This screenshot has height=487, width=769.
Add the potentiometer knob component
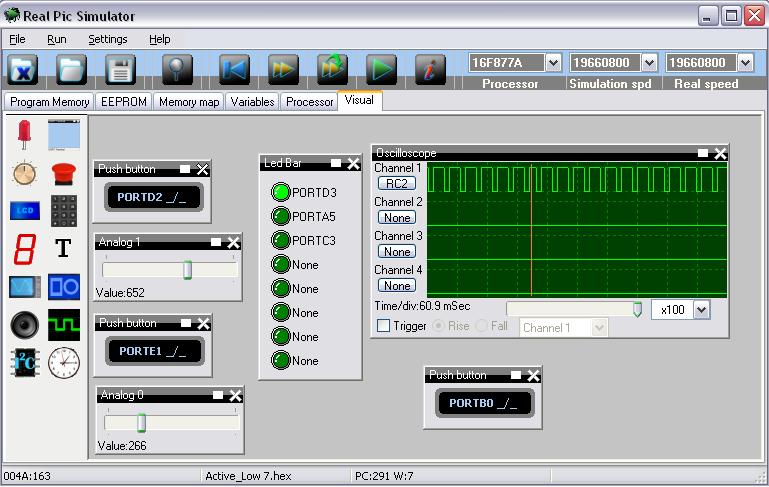(25, 173)
